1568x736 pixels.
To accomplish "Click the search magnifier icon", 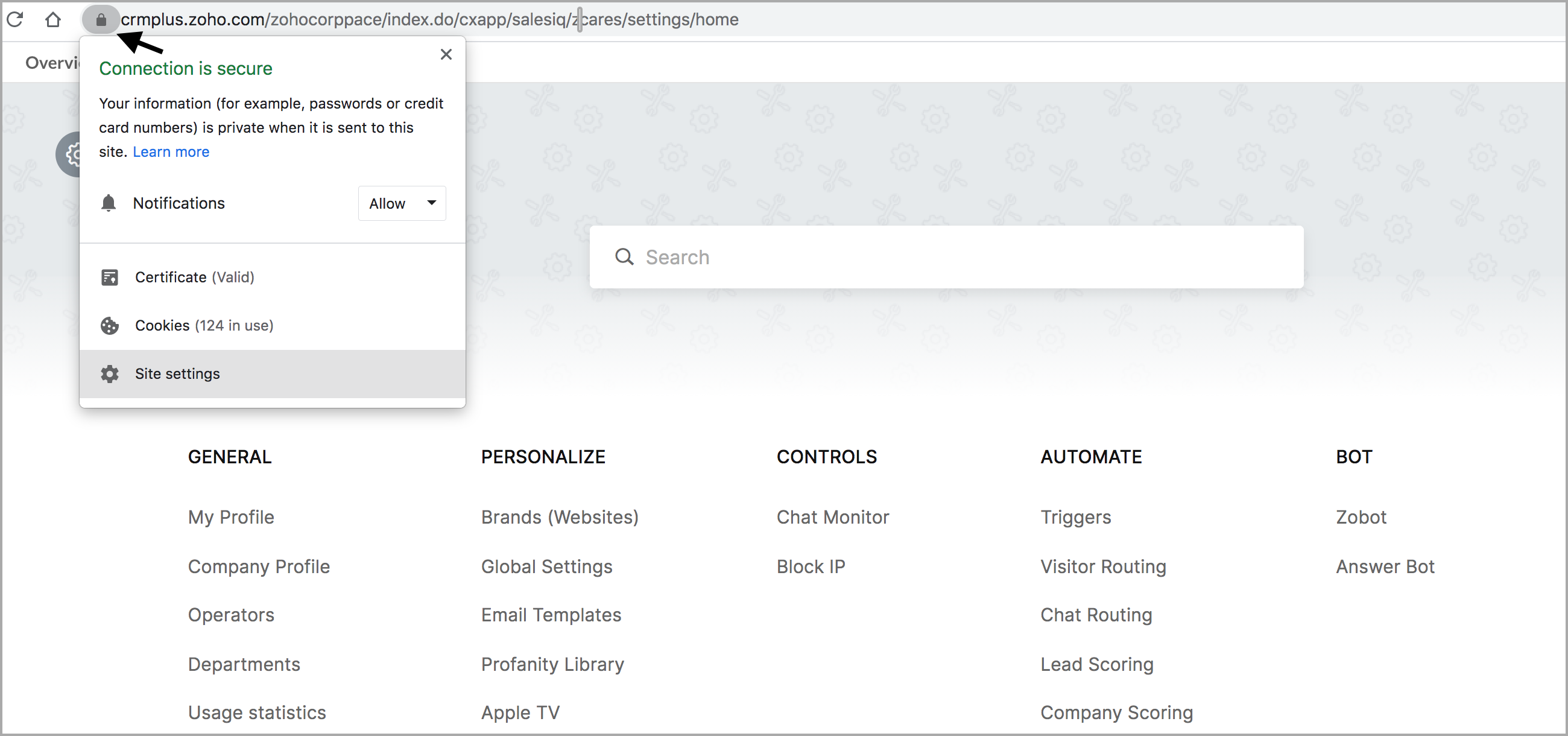I will coord(624,257).
